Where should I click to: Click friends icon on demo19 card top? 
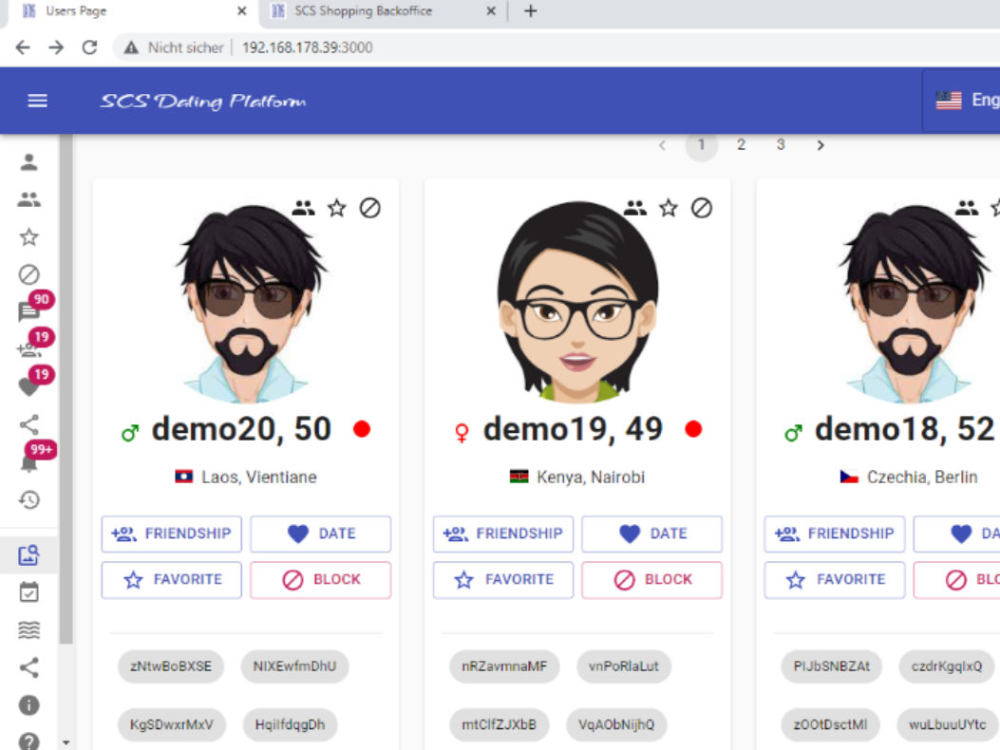[635, 208]
